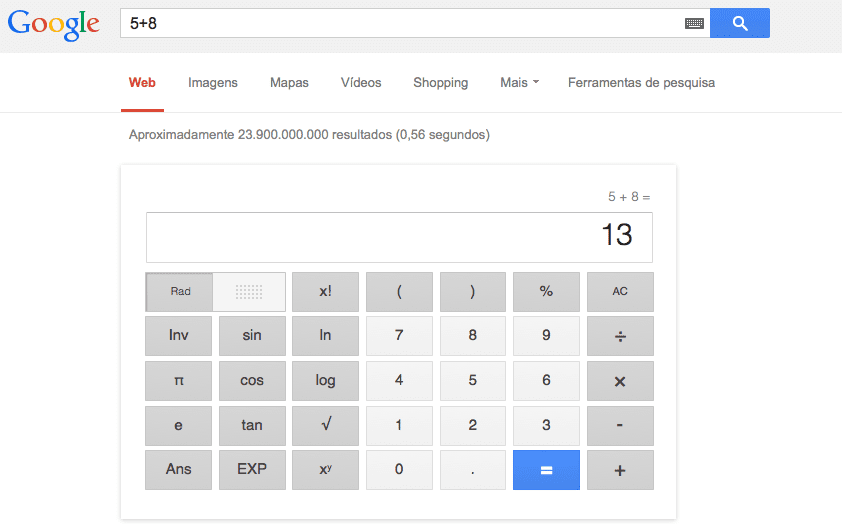Click the number 2 key

click(x=473, y=426)
